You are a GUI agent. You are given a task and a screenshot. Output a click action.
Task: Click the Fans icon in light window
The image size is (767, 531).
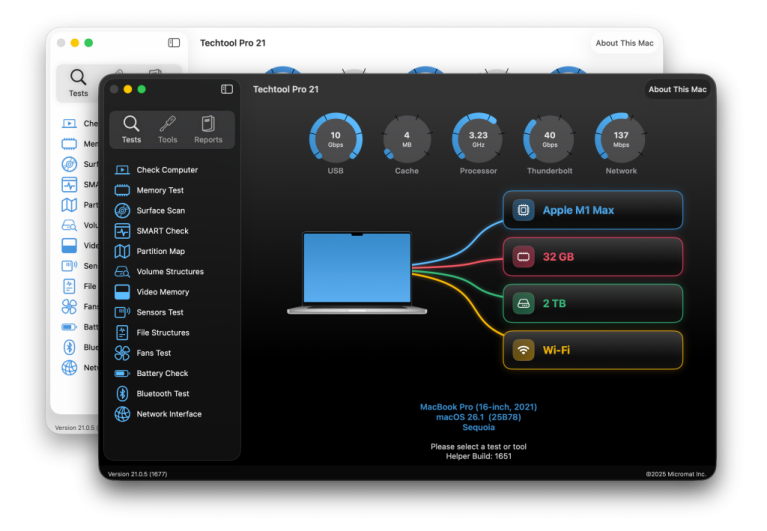click(69, 307)
